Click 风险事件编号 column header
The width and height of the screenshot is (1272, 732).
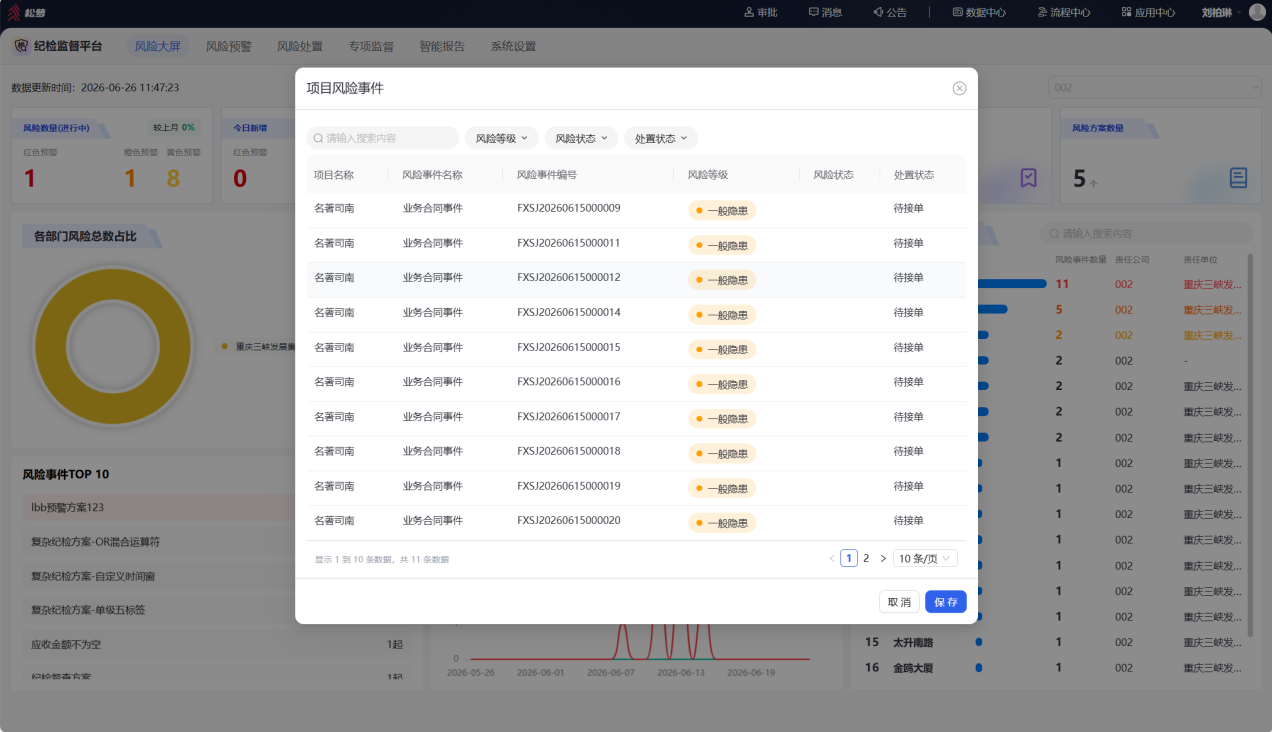pos(547,175)
